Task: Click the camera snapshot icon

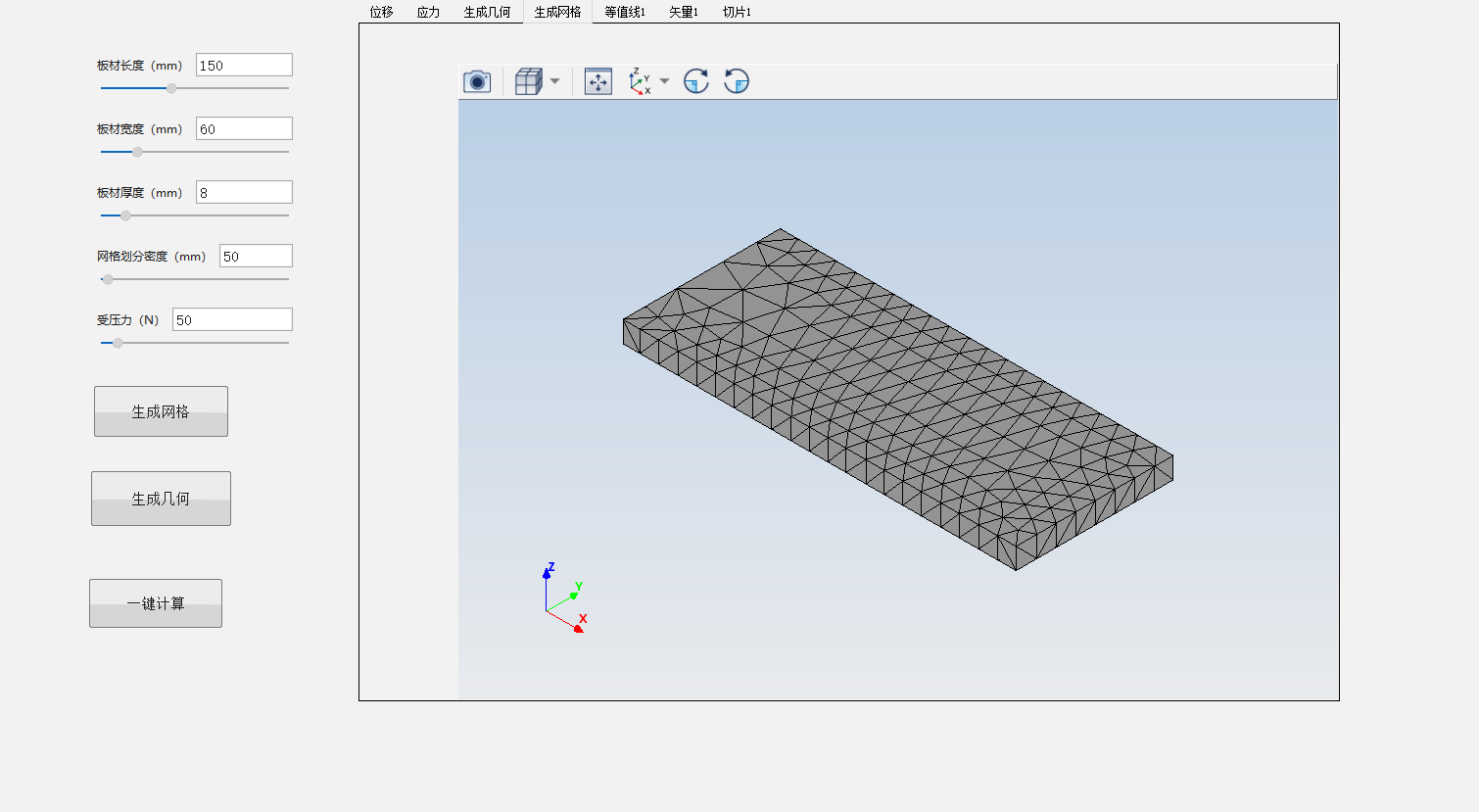Action: click(477, 81)
